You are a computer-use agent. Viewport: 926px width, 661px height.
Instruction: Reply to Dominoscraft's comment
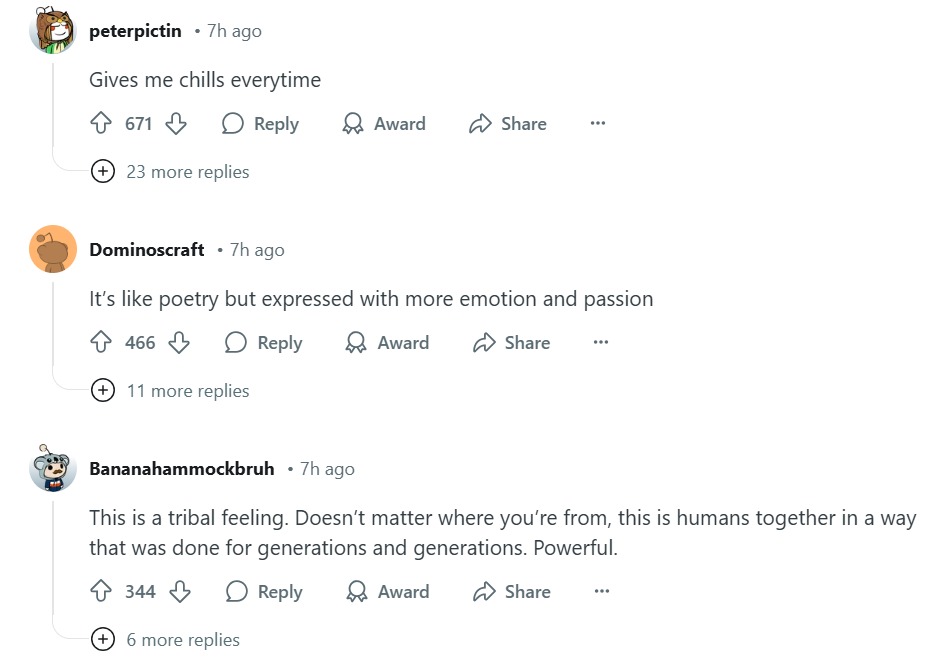pos(263,343)
